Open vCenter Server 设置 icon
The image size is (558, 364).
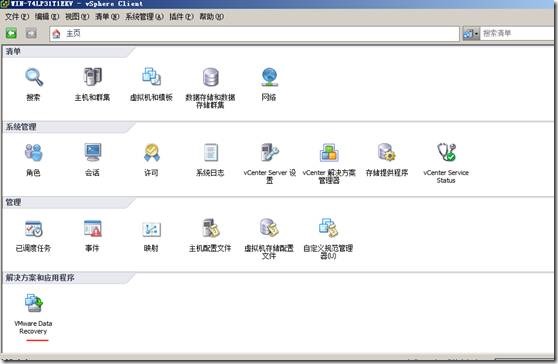coord(270,152)
